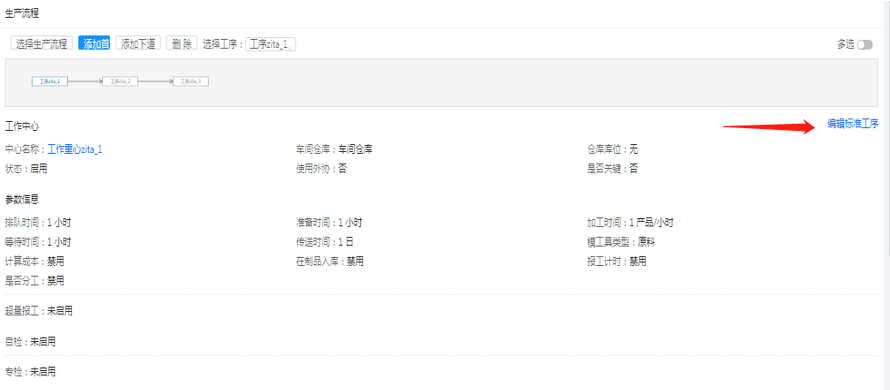Viewport: 890px width, 390px height.
Task: Add a next process with 添加下道
Action: point(138,44)
